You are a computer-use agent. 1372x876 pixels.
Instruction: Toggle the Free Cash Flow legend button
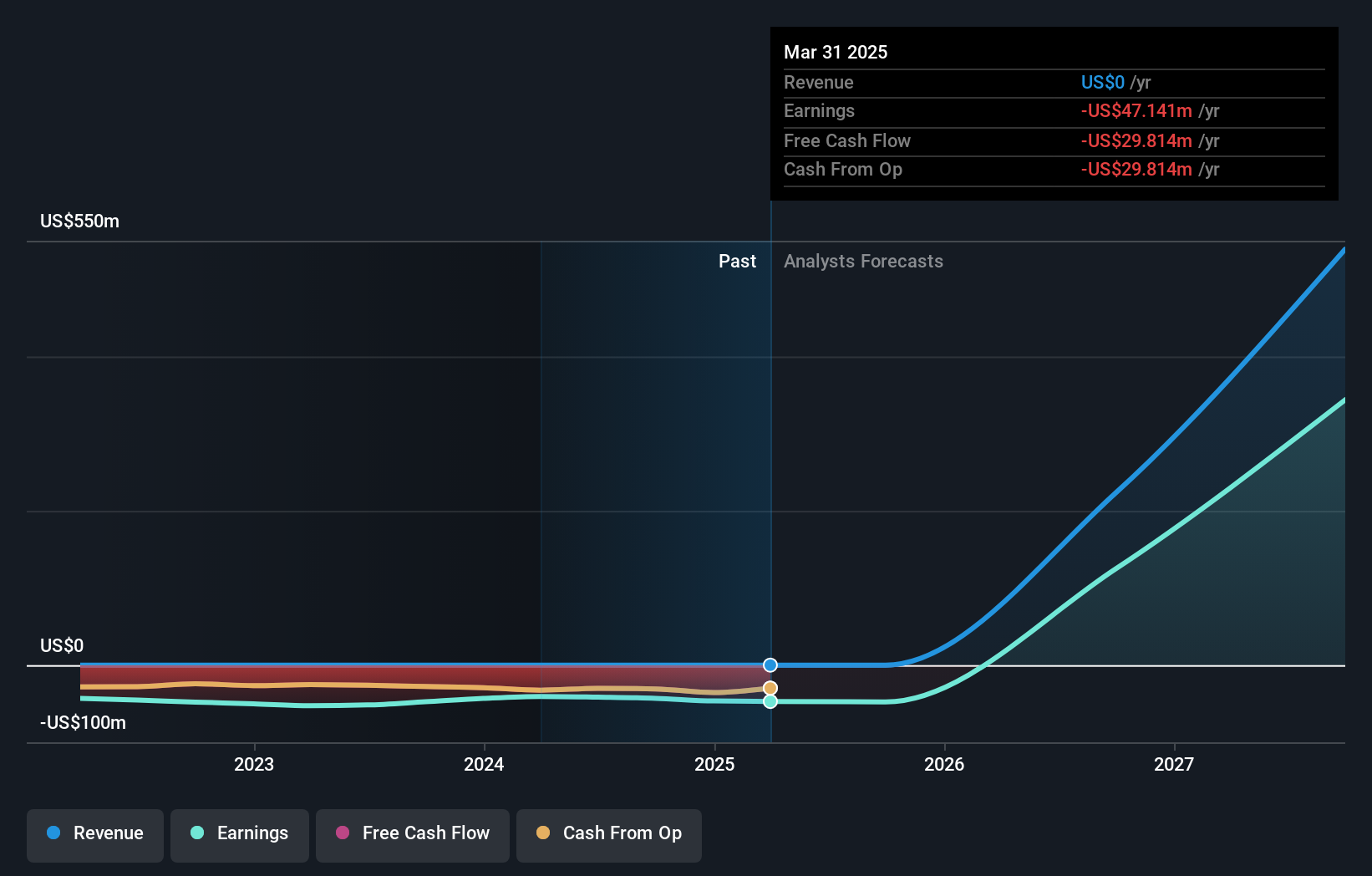[413, 835]
